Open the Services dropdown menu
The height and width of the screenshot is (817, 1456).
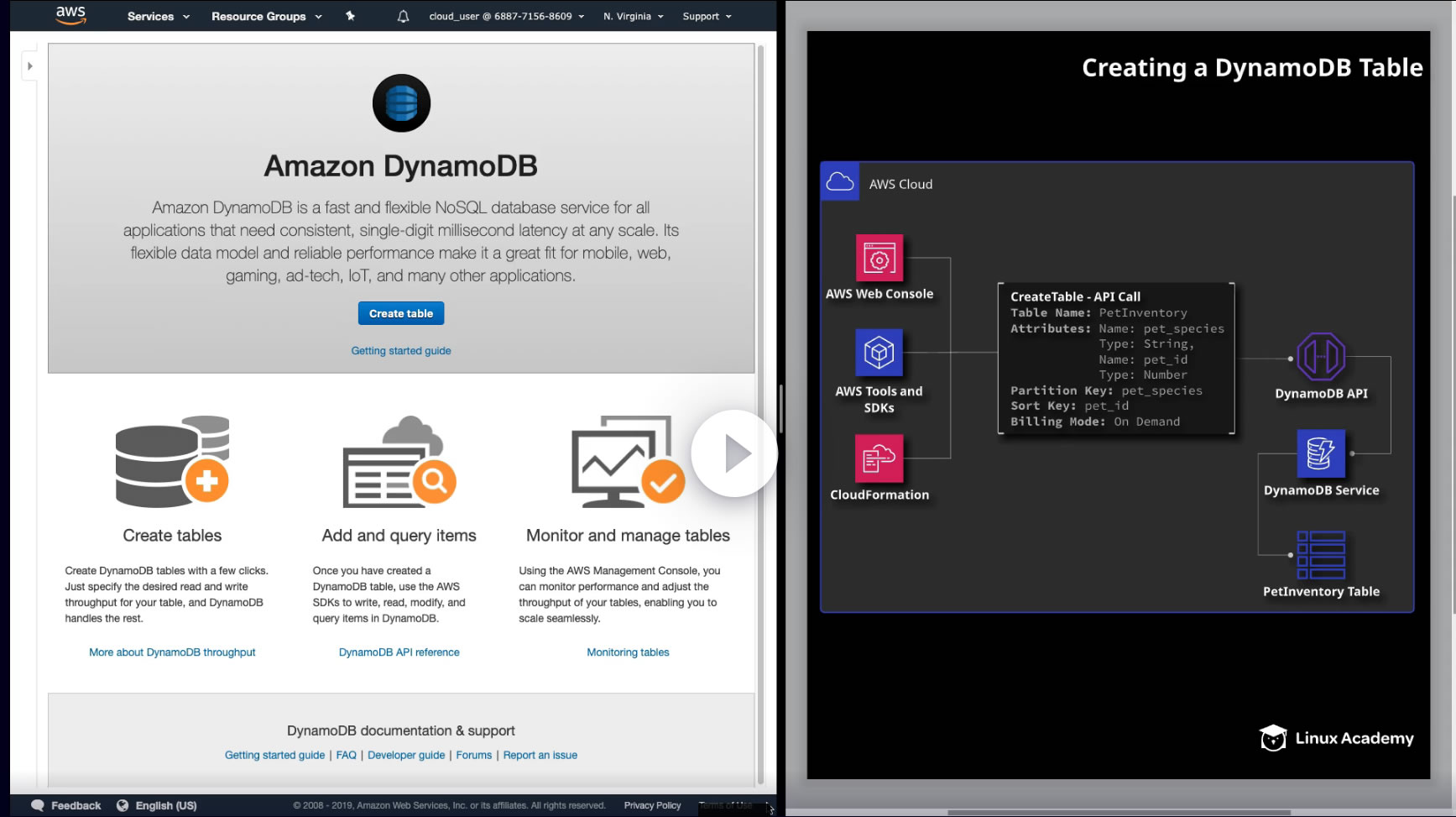[159, 16]
